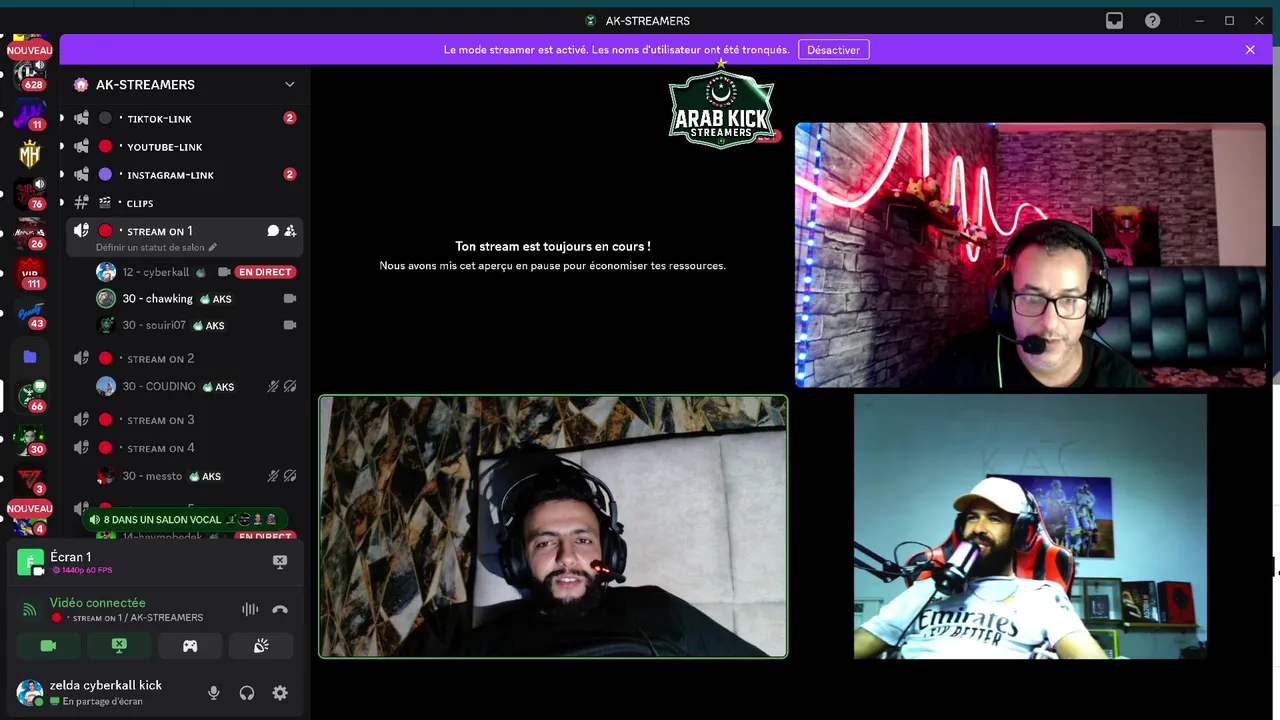Viewport: 1280px width, 720px height.
Task: Dismiss the streamer mode banner
Action: click(x=1250, y=50)
